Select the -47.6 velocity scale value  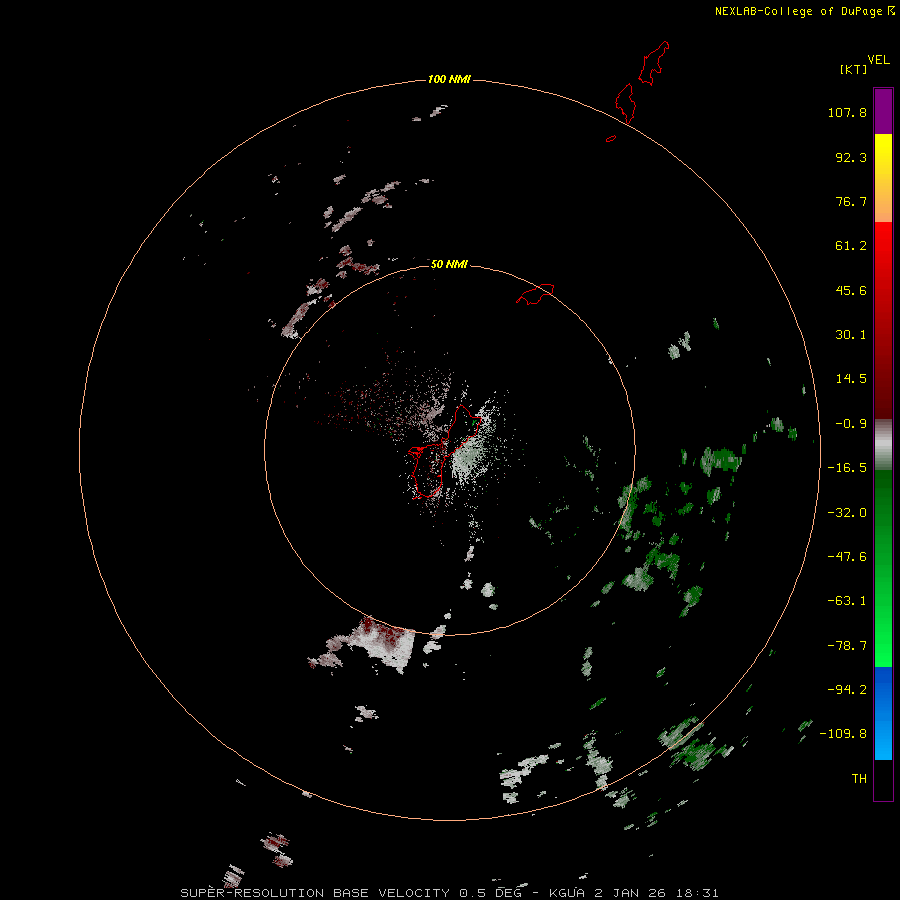(847, 557)
